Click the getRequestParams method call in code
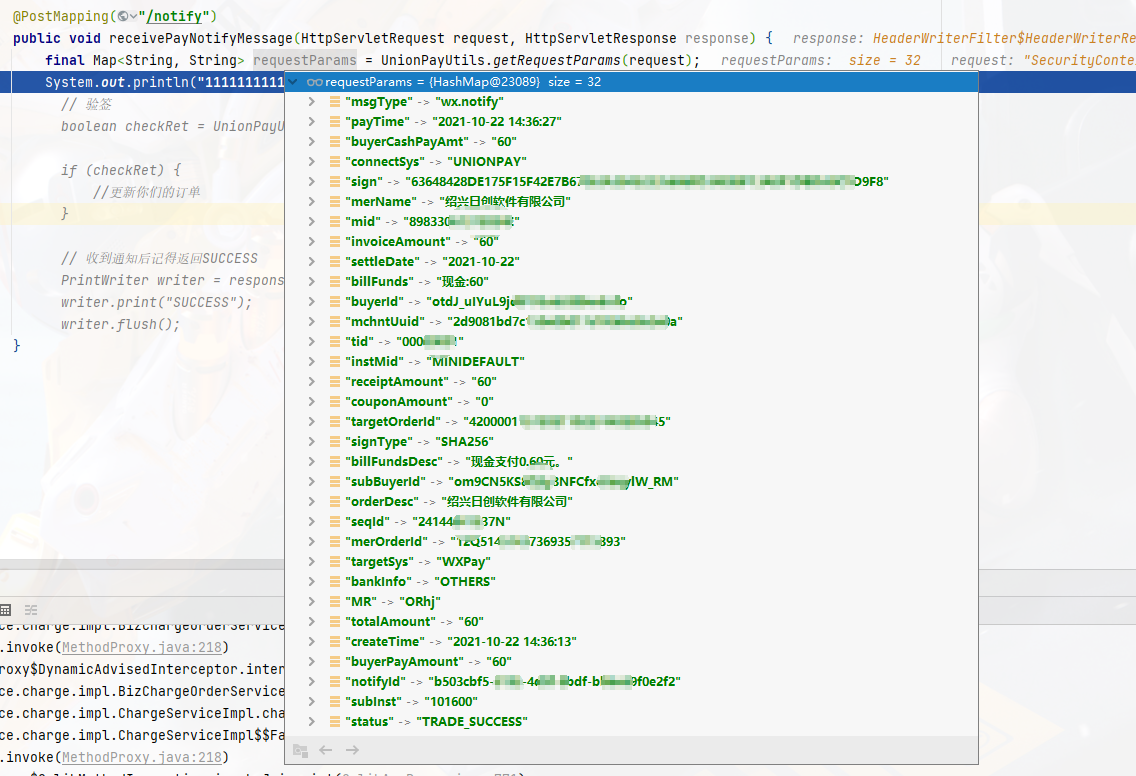 [556, 60]
